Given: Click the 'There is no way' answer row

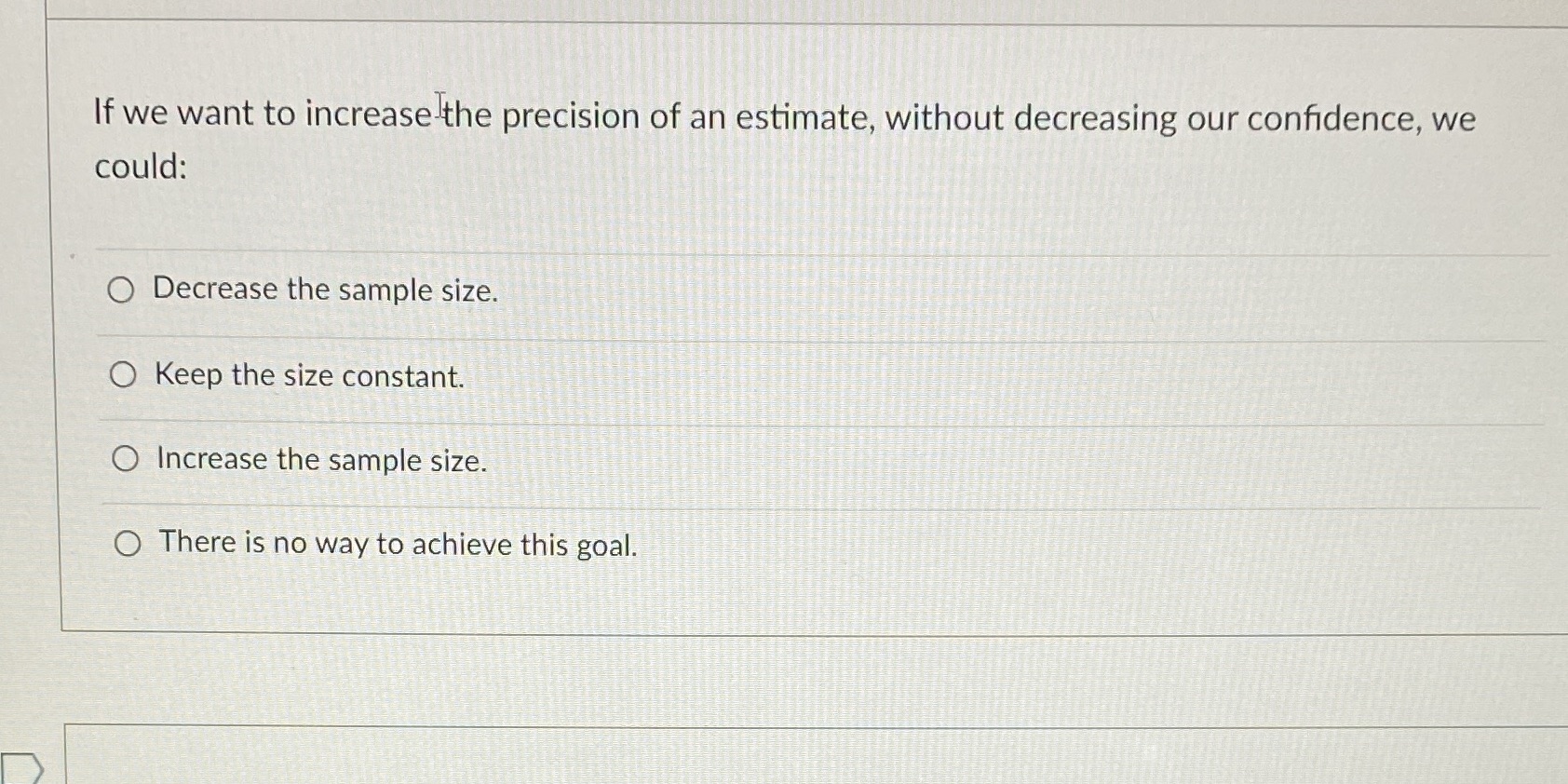Looking at the screenshot, I should 395,544.
